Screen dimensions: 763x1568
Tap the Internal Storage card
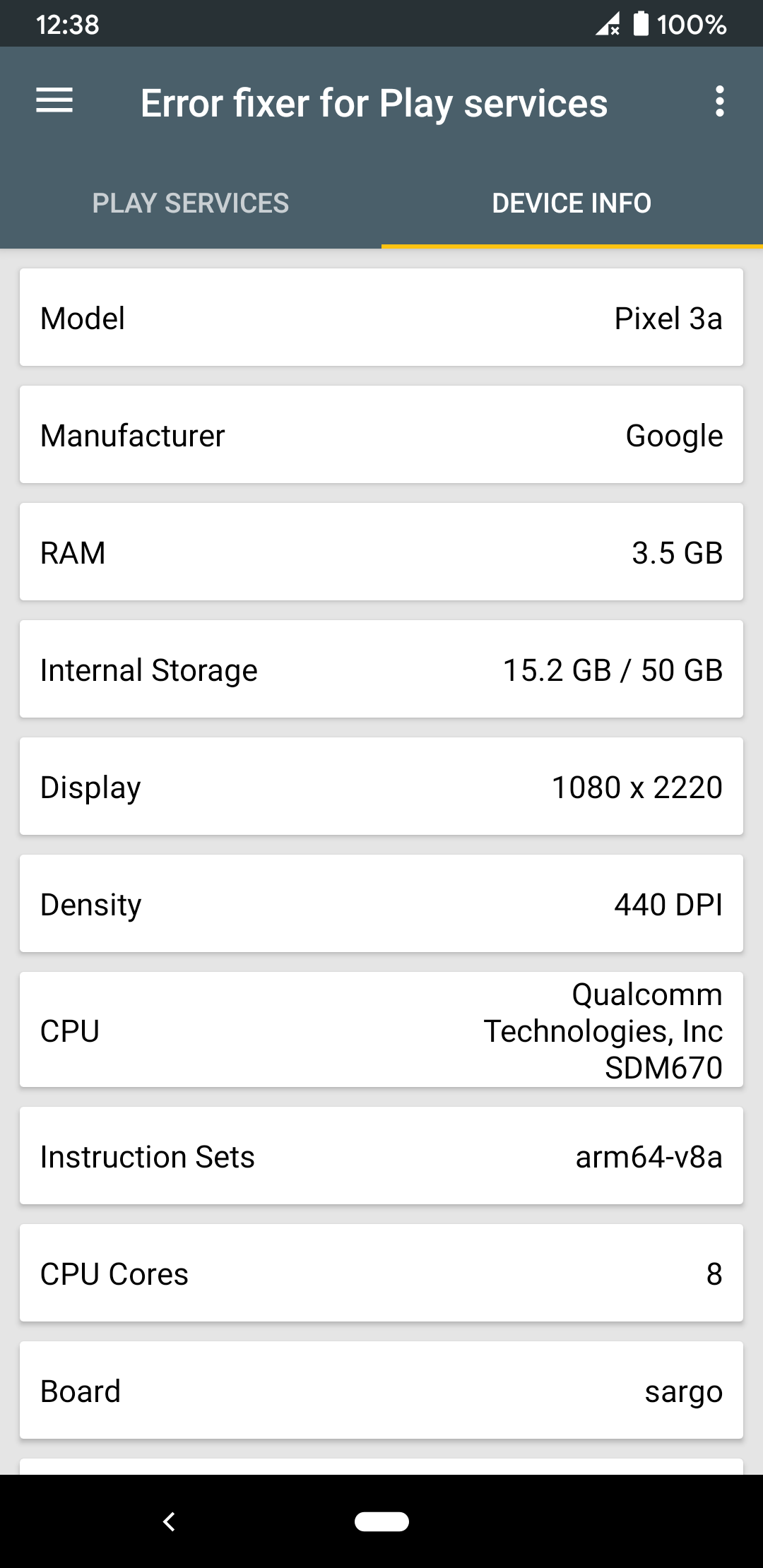(x=381, y=669)
